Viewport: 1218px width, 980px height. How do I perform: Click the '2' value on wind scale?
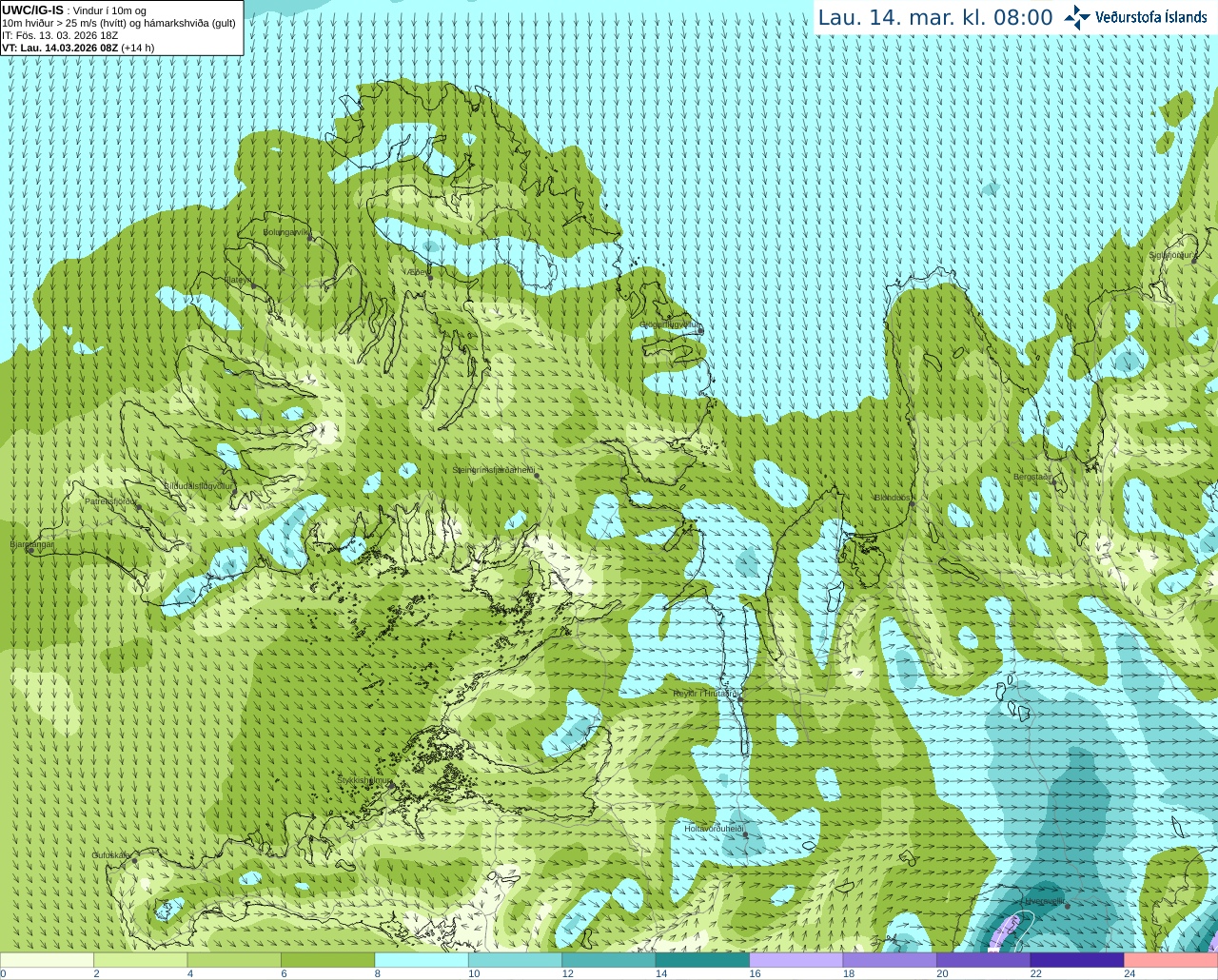[x=97, y=973]
